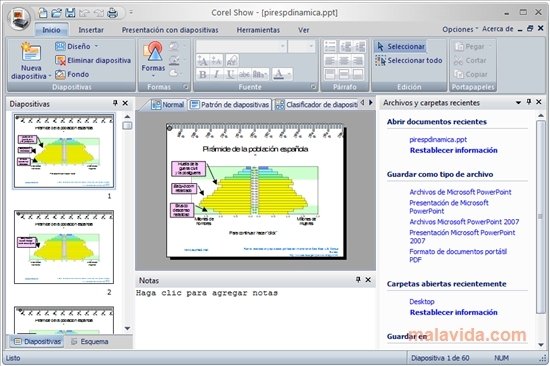Select slide 2 thumbnail

(64, 247)
